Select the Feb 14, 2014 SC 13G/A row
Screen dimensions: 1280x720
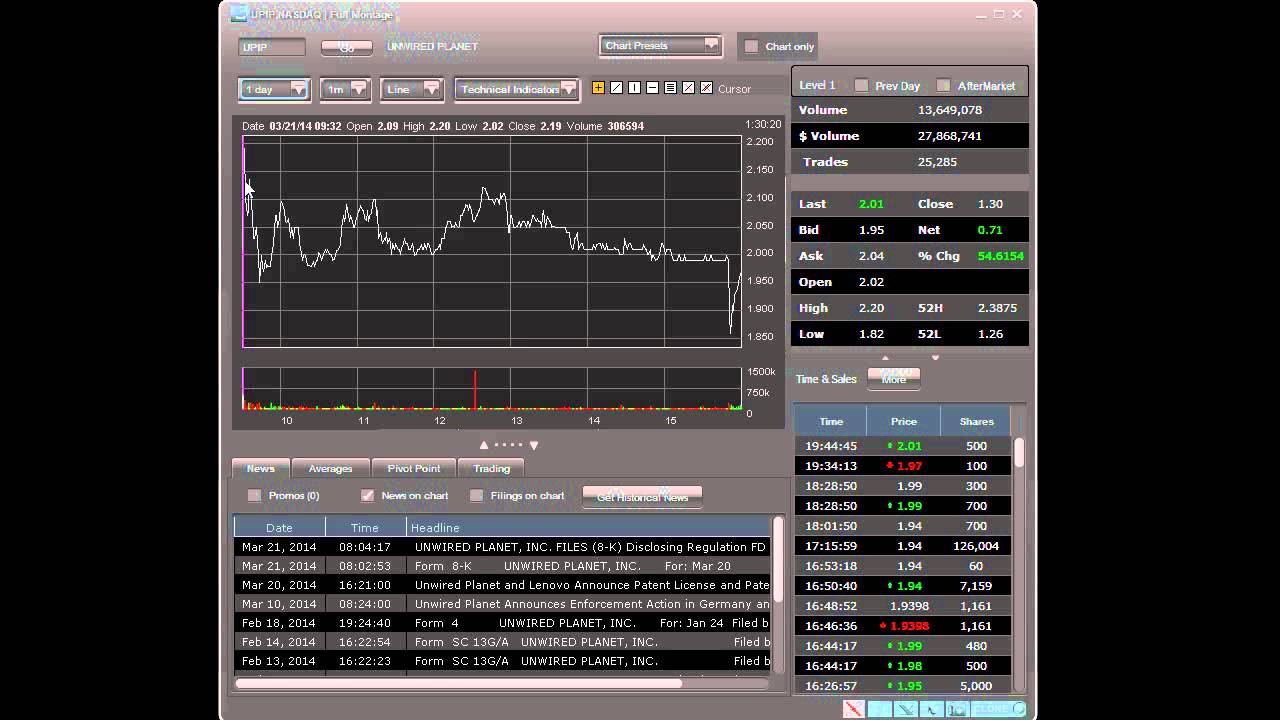coord(502,642)
